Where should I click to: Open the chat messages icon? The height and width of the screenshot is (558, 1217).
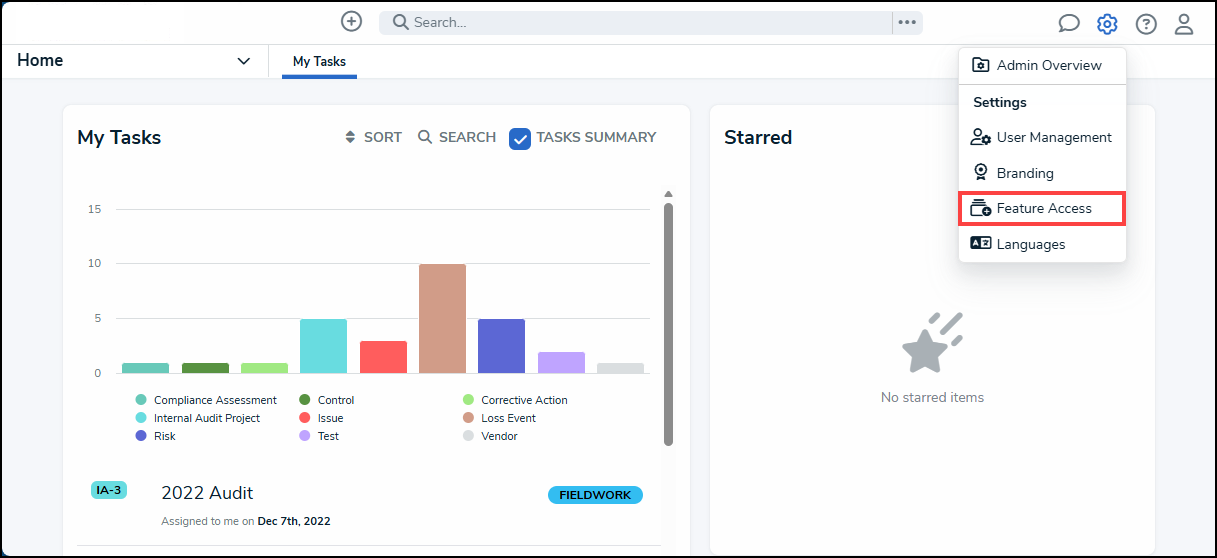click(1069, 24)
